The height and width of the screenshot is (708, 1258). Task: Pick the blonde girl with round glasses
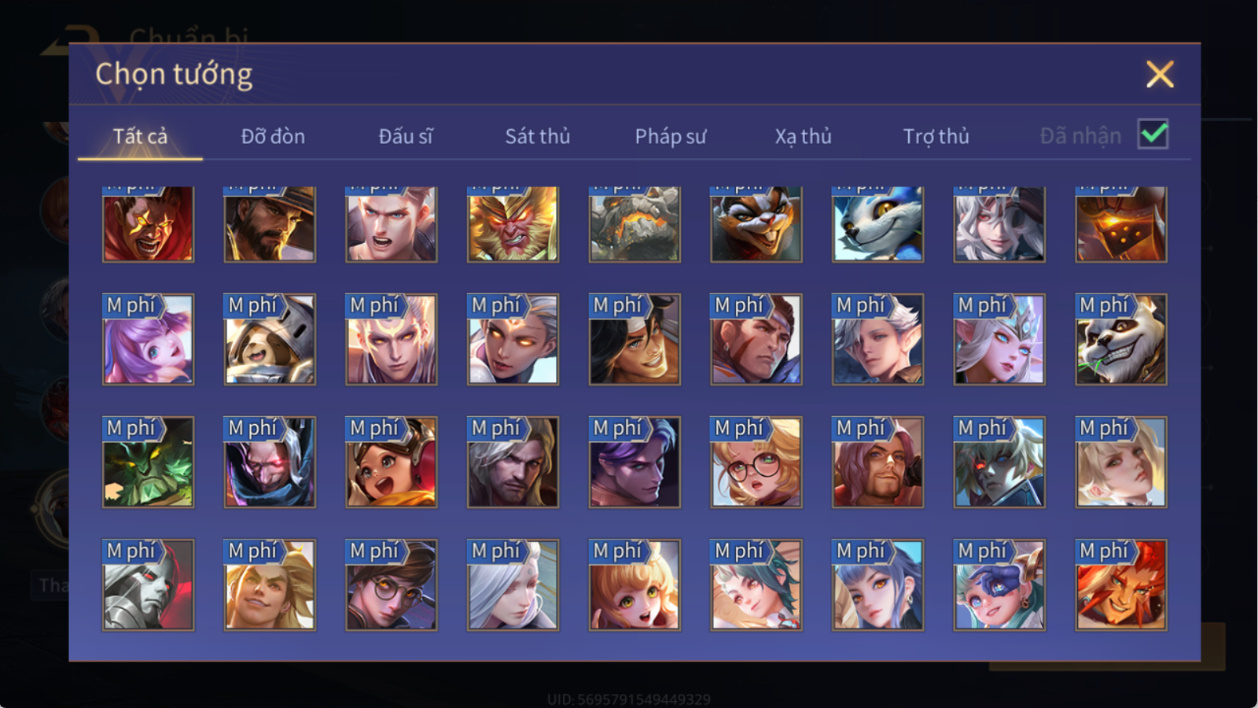756,462
